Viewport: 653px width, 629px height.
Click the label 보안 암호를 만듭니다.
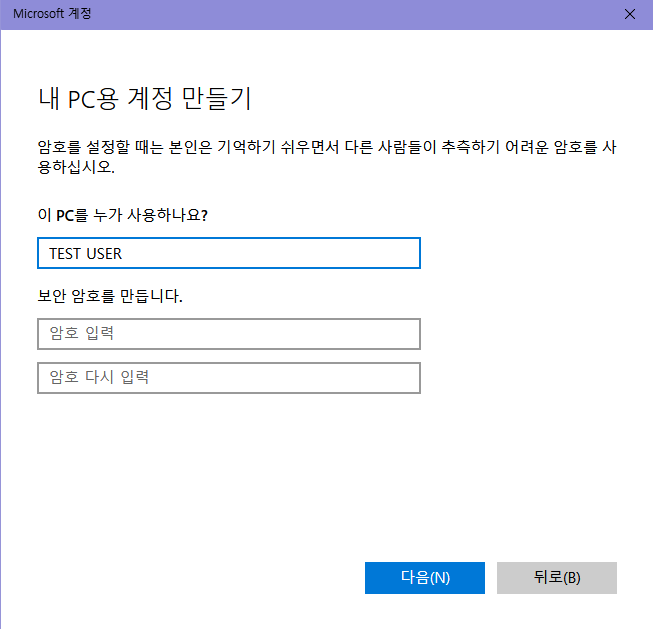(x=110, y=296)
